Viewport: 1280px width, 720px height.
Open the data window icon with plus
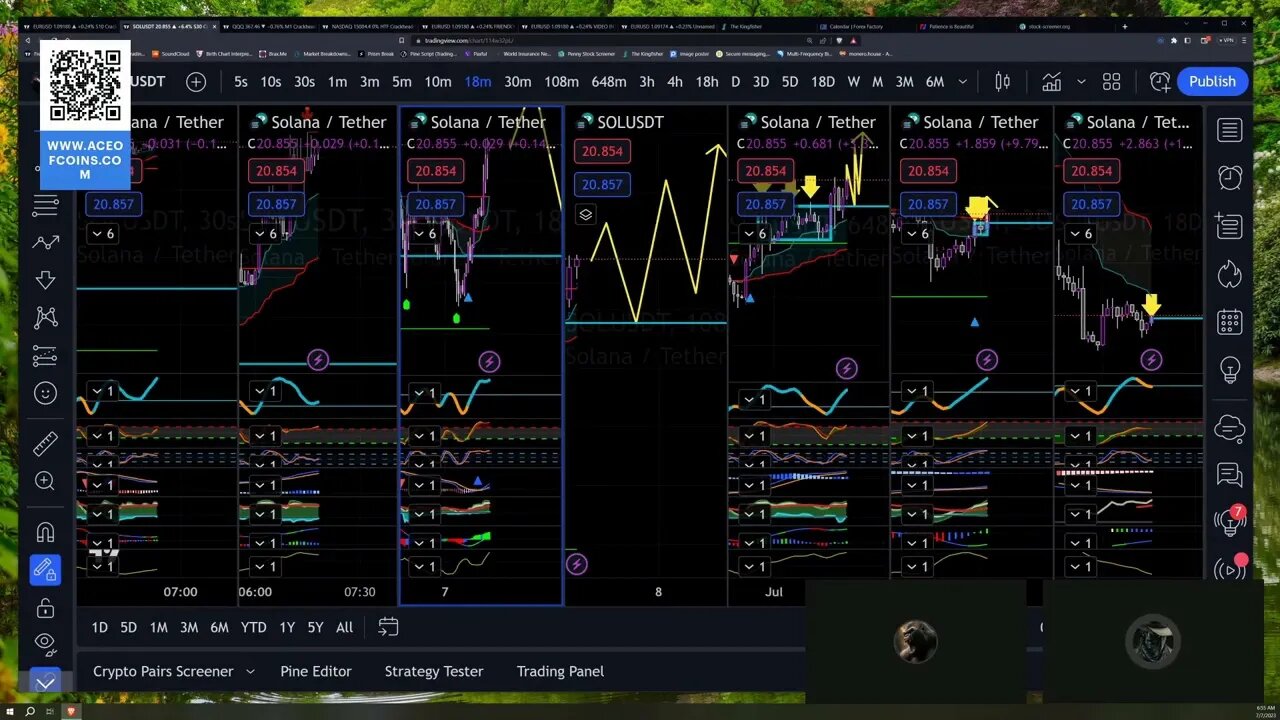[1229, 226]
